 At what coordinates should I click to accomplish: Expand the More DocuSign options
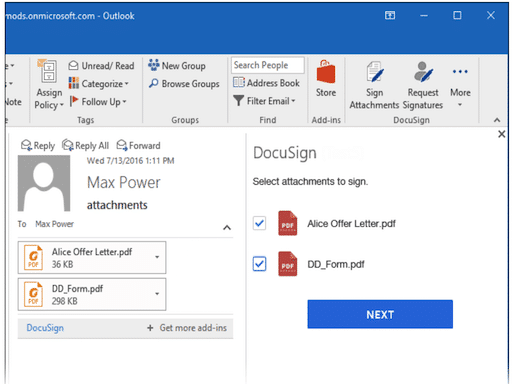click(x=460, y=87)
